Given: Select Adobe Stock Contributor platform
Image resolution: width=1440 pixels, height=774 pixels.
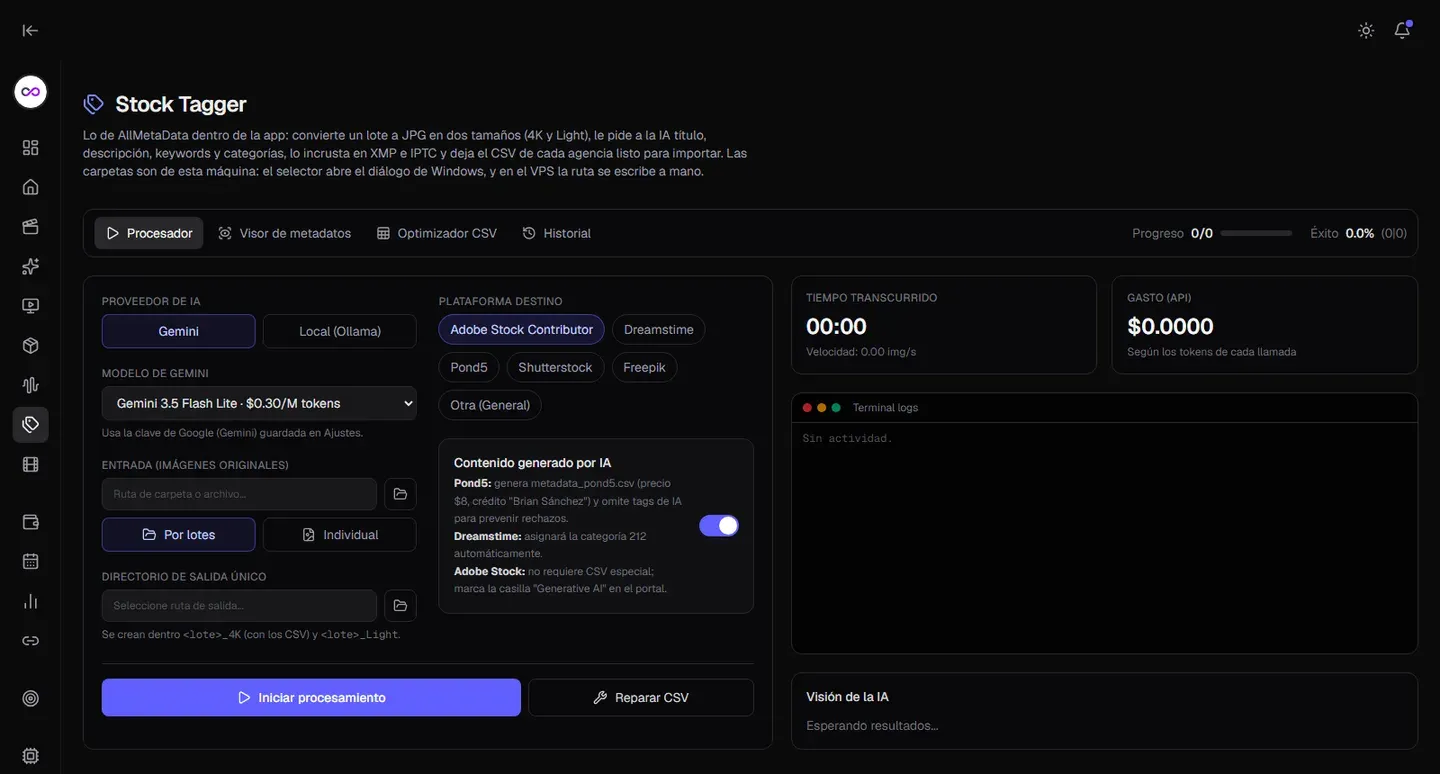Looking at the screenshot, I should (x=522, y=329).
